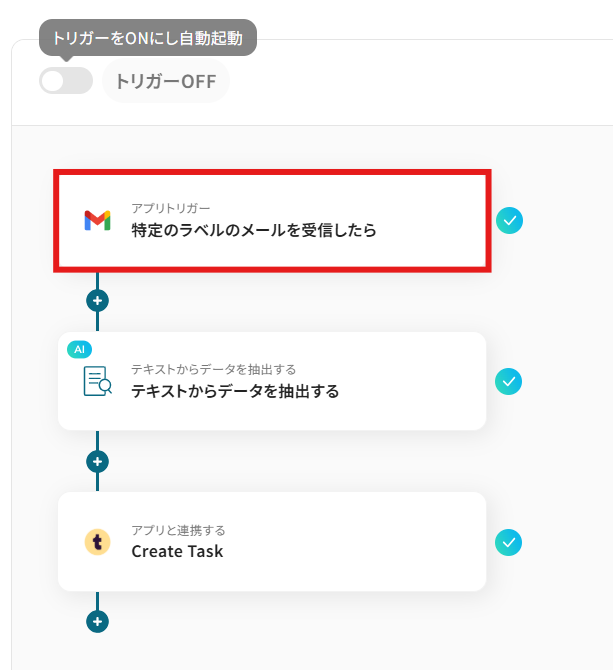Image resolution: width=613 pixels, height=670 pixels.
Task: Click the document search icon
Action: click(97, 381)
